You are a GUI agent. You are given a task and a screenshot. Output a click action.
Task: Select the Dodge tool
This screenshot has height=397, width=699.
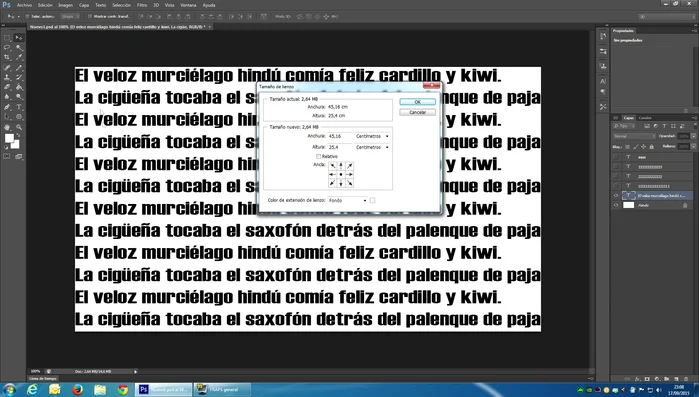(19, 97)
